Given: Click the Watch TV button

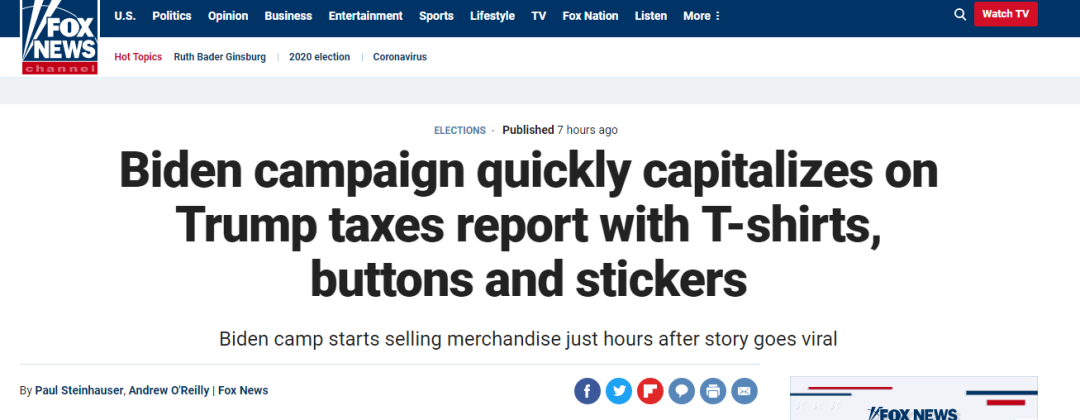Looking at the screenshot, I should pyautogui.click(x=1006, y=14).
